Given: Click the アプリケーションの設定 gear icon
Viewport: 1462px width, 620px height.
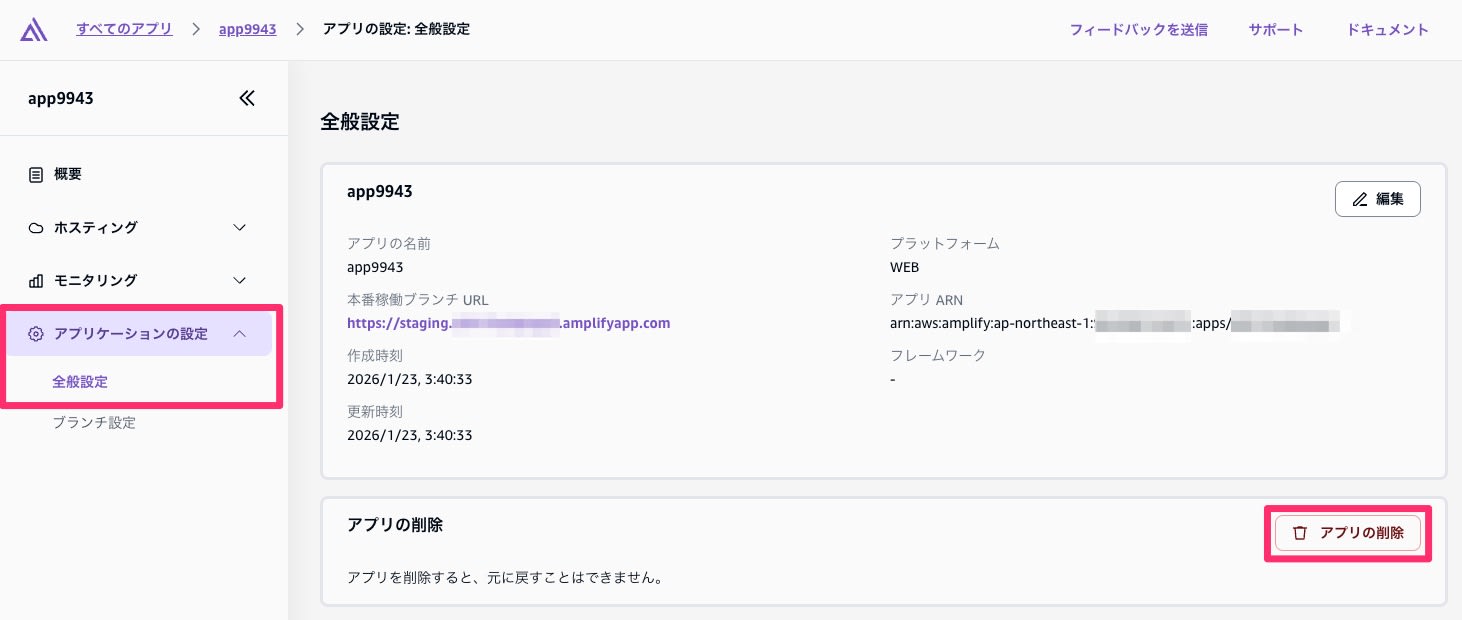Looking at the screenshot, I should coord(36,334).
